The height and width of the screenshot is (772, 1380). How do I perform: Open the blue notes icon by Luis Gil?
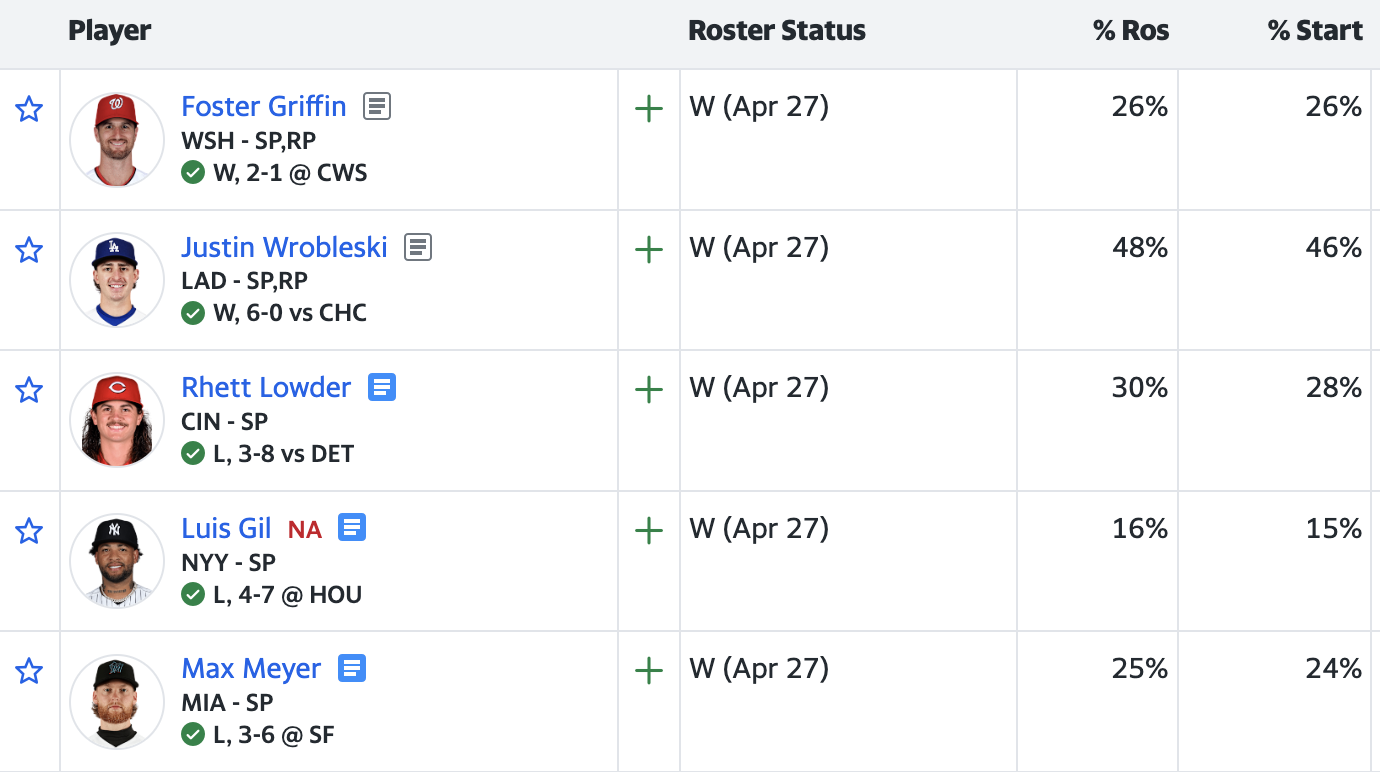click(x=352, y=527)
